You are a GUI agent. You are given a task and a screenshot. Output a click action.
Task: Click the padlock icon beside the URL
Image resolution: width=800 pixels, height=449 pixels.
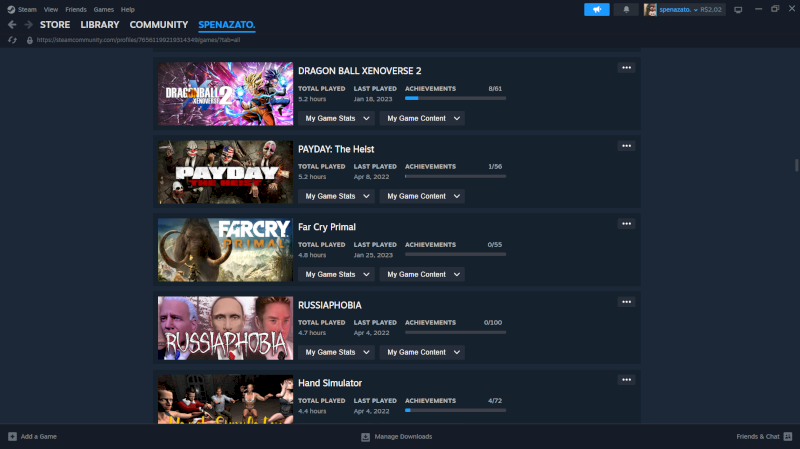30,40
